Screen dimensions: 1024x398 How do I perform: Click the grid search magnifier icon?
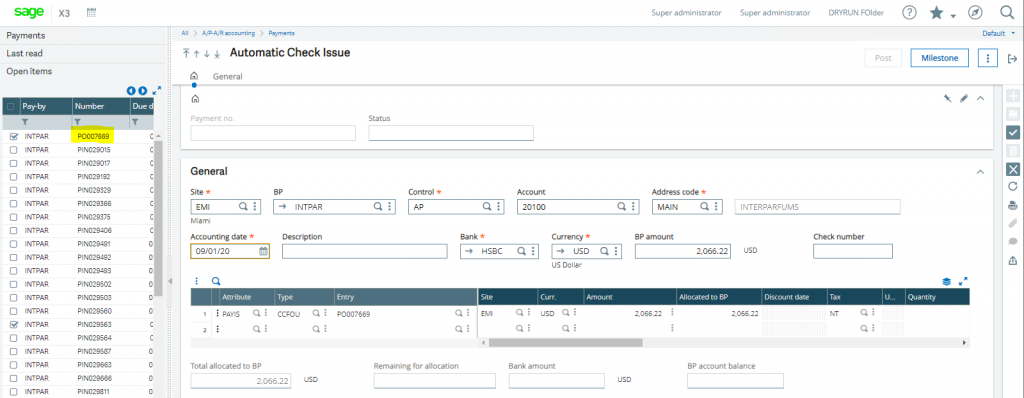click(216, 281)
